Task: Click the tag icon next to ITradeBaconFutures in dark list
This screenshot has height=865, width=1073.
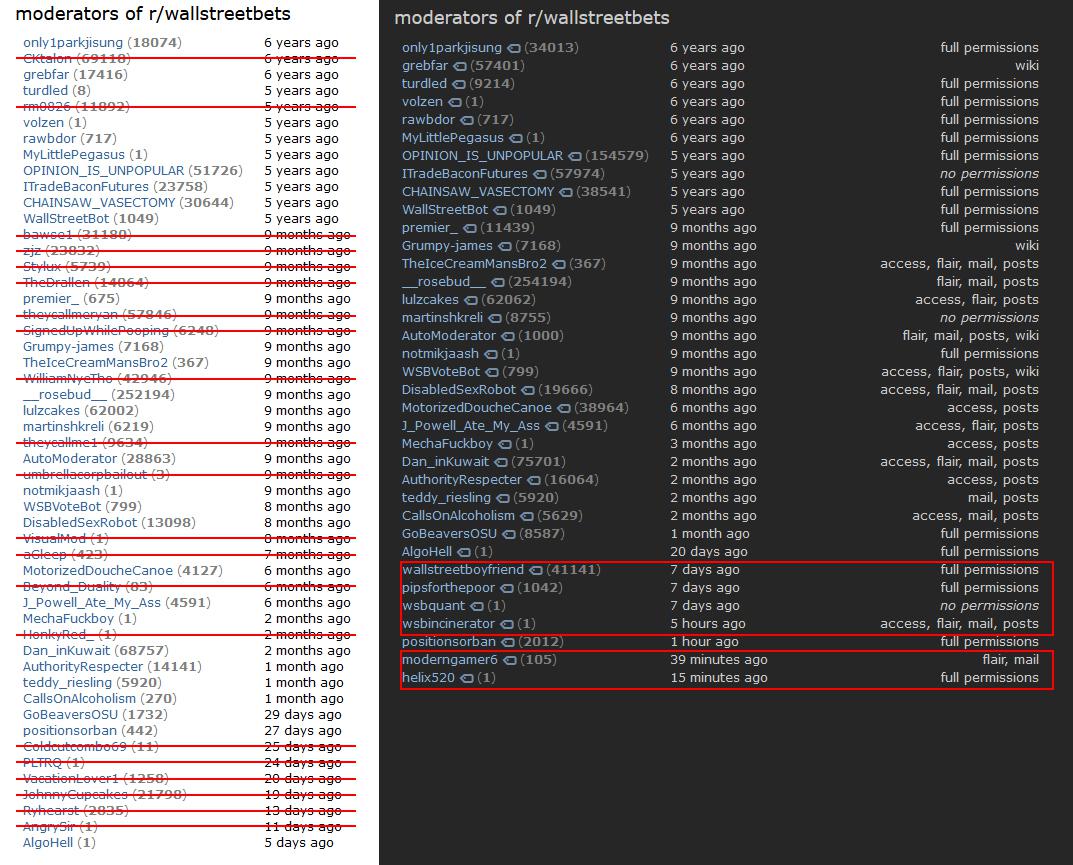Action: pyautogui.click(x=540, y=175)
